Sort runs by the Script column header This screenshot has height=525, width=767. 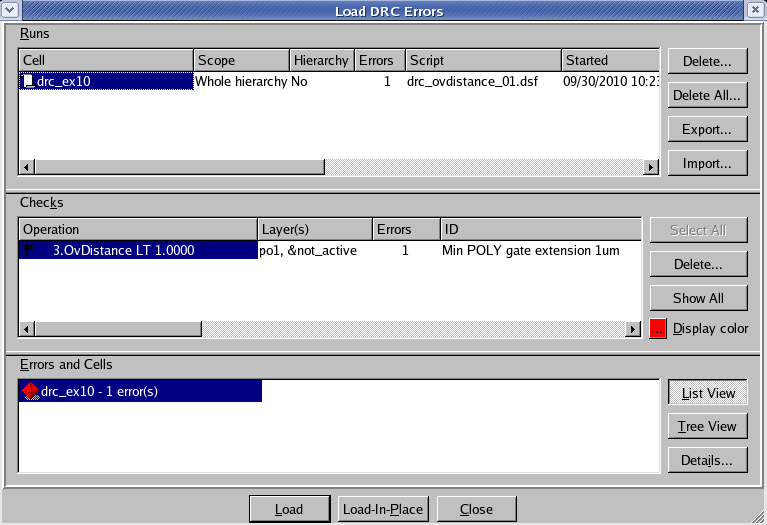(482, 60)
